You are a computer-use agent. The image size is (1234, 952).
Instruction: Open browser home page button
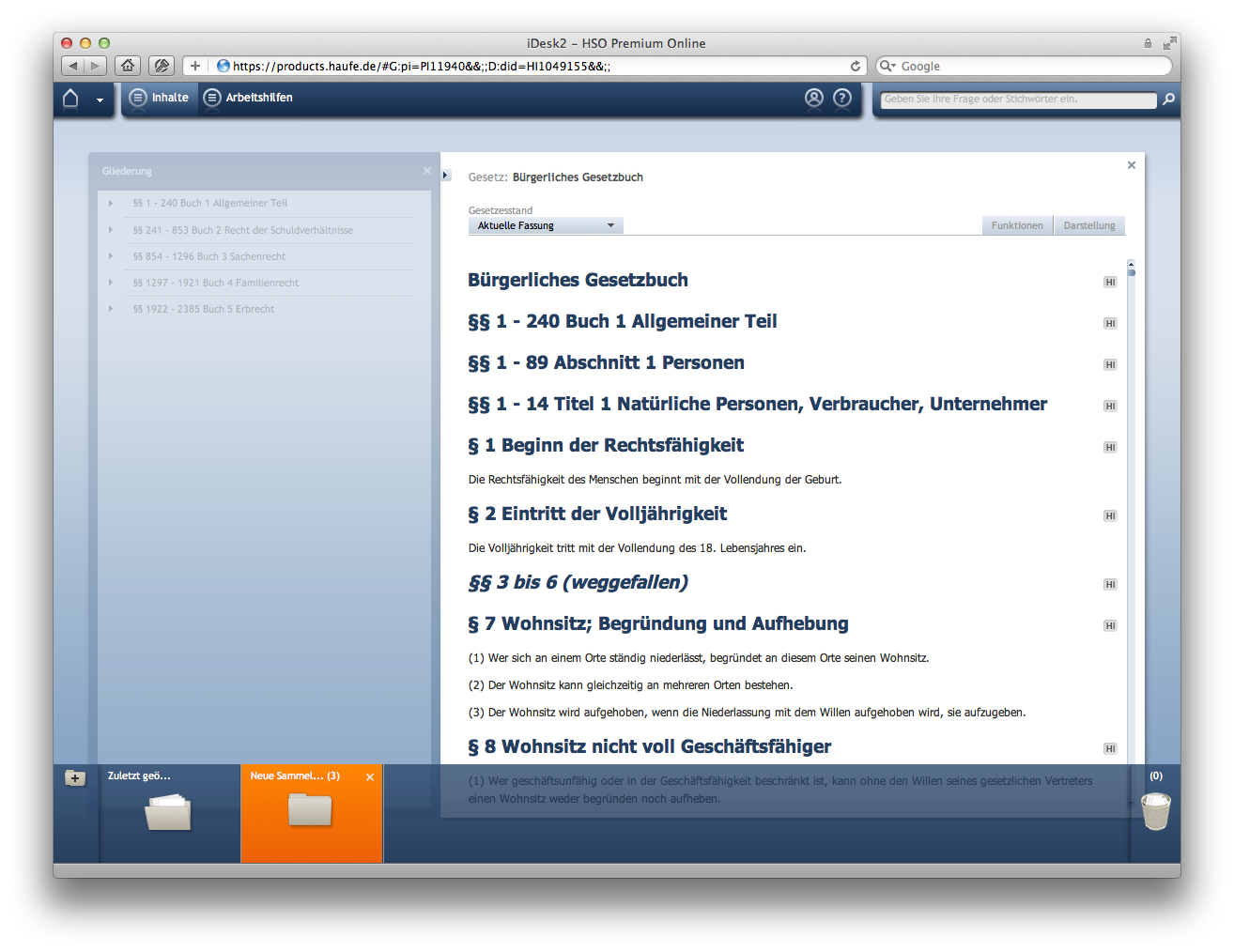click(x=128, y=66)
